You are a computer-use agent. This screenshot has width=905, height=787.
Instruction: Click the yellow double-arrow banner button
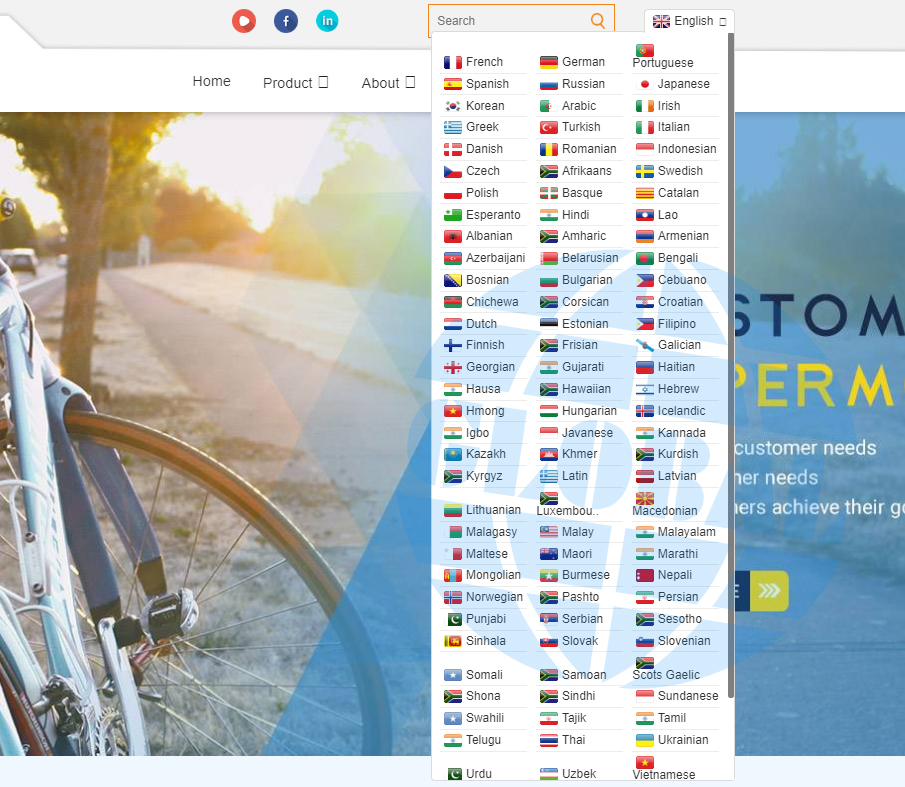point(769,591)
